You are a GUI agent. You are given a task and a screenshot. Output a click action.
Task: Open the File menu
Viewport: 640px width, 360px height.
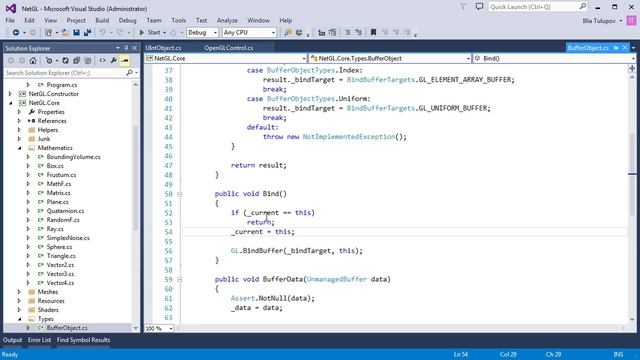pyautogui.click(x=10, y=20)
